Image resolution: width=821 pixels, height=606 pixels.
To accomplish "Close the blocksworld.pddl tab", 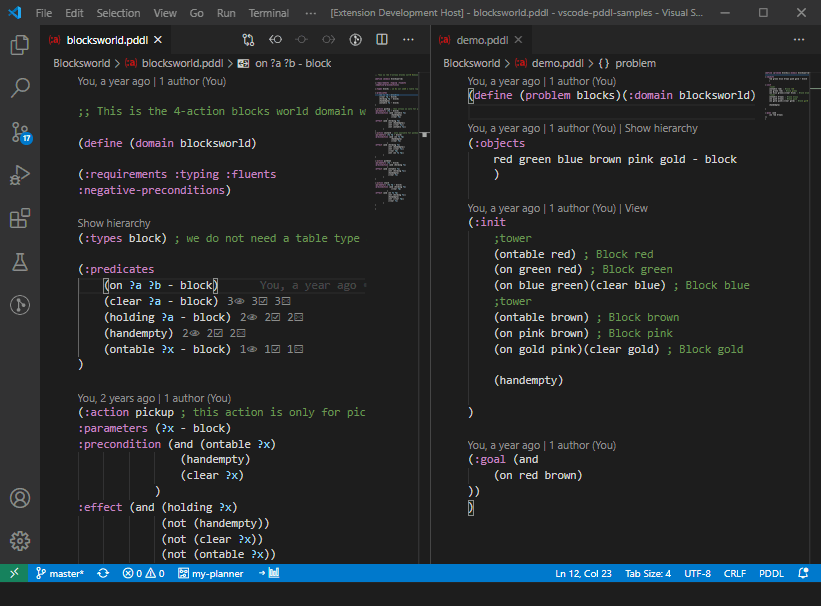I will tap(158, 40).
